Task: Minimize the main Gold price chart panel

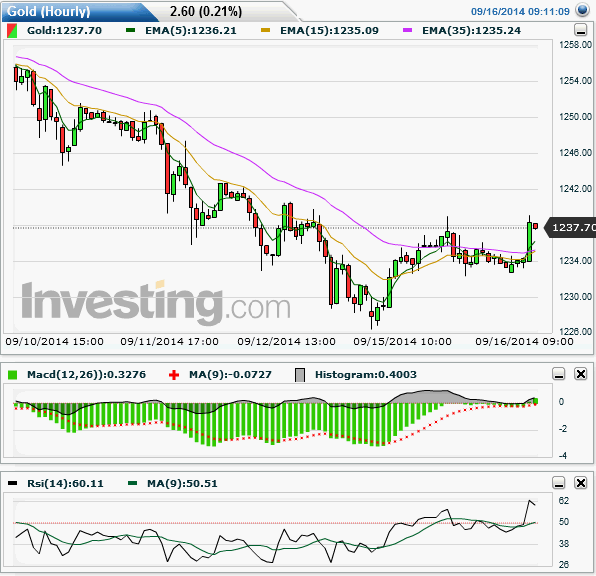Action: (x=580, y=30)
